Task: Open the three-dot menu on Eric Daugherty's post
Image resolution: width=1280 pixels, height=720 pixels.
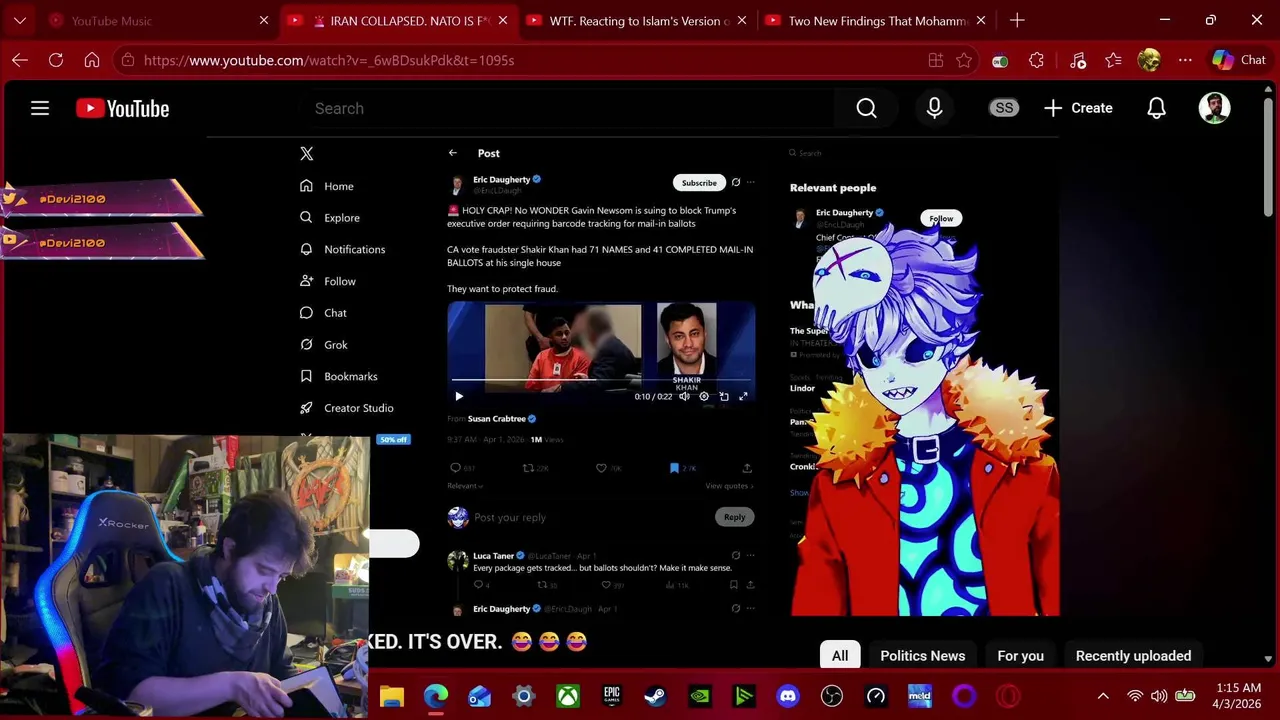Action: coord(751,182)
